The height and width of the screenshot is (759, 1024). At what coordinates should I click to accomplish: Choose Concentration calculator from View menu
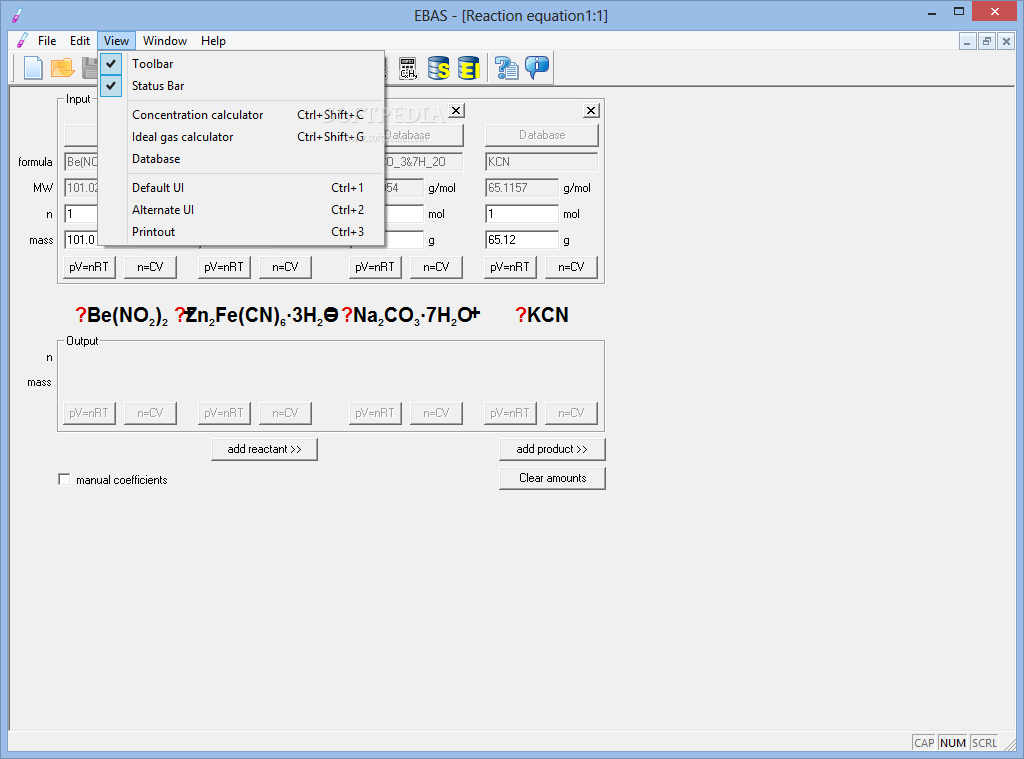pyautogui.click(x=242, y=114)
